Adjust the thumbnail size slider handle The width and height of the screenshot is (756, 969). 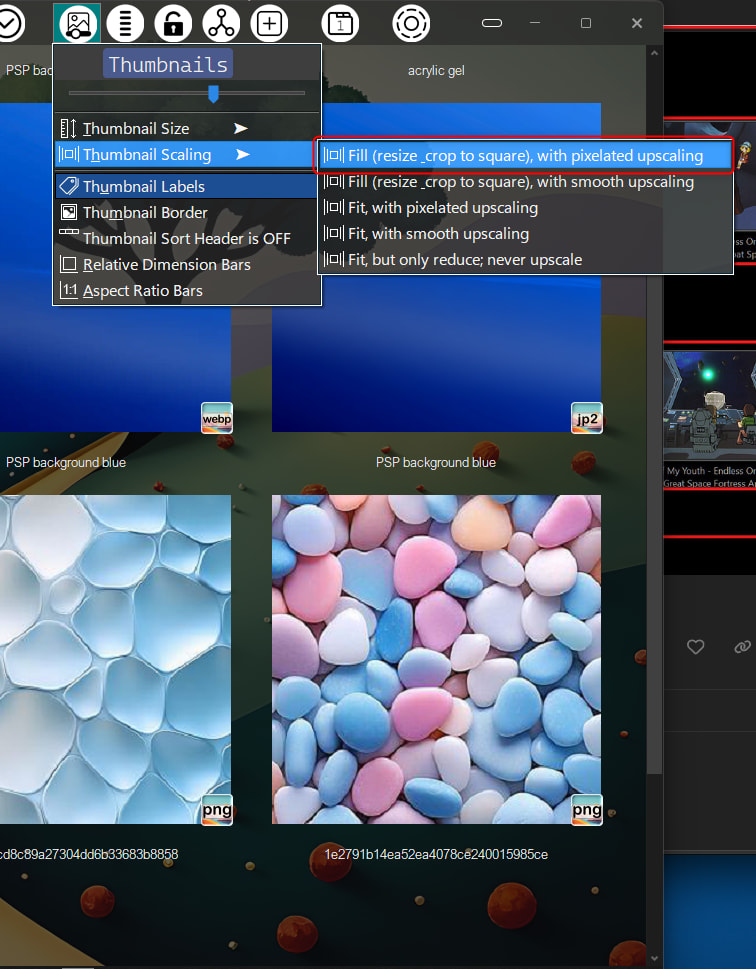point(213,94)
